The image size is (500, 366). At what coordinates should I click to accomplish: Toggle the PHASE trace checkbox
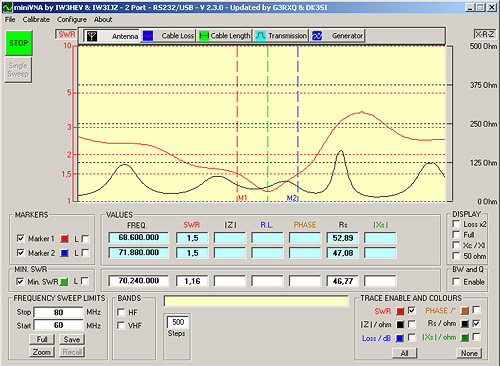(477, 310)
